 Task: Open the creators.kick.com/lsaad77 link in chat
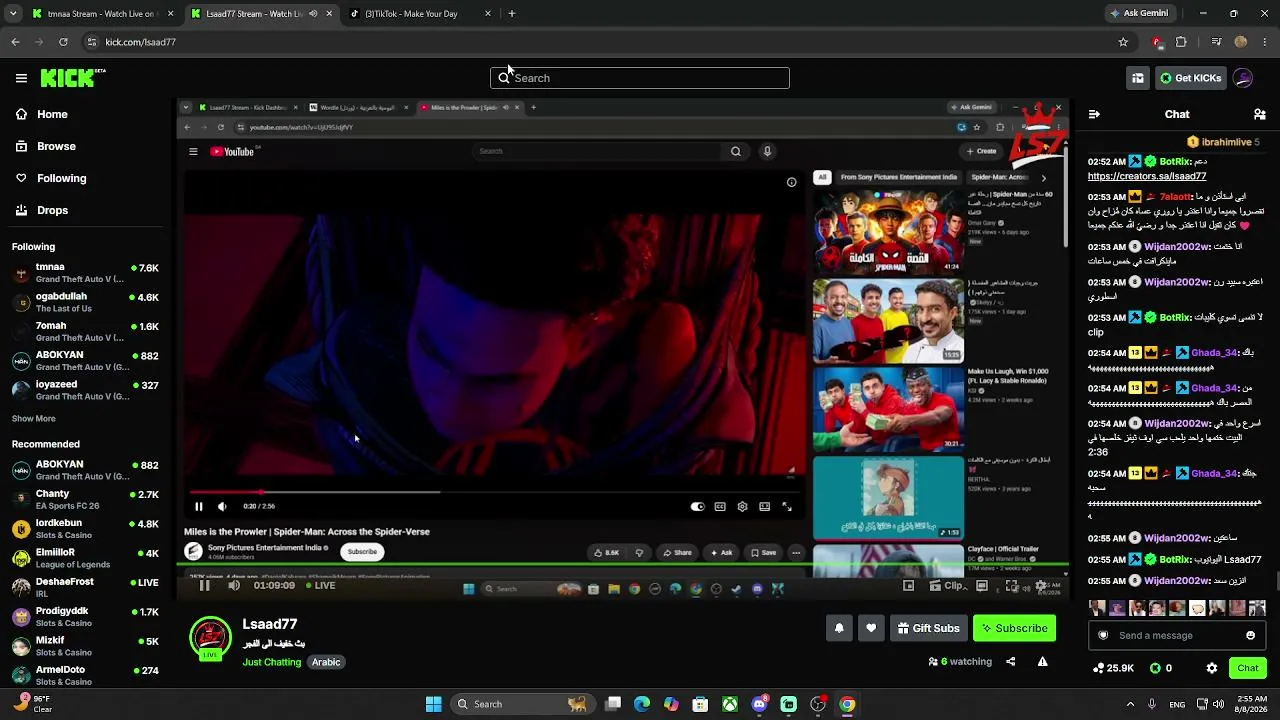coord(1147,176)
